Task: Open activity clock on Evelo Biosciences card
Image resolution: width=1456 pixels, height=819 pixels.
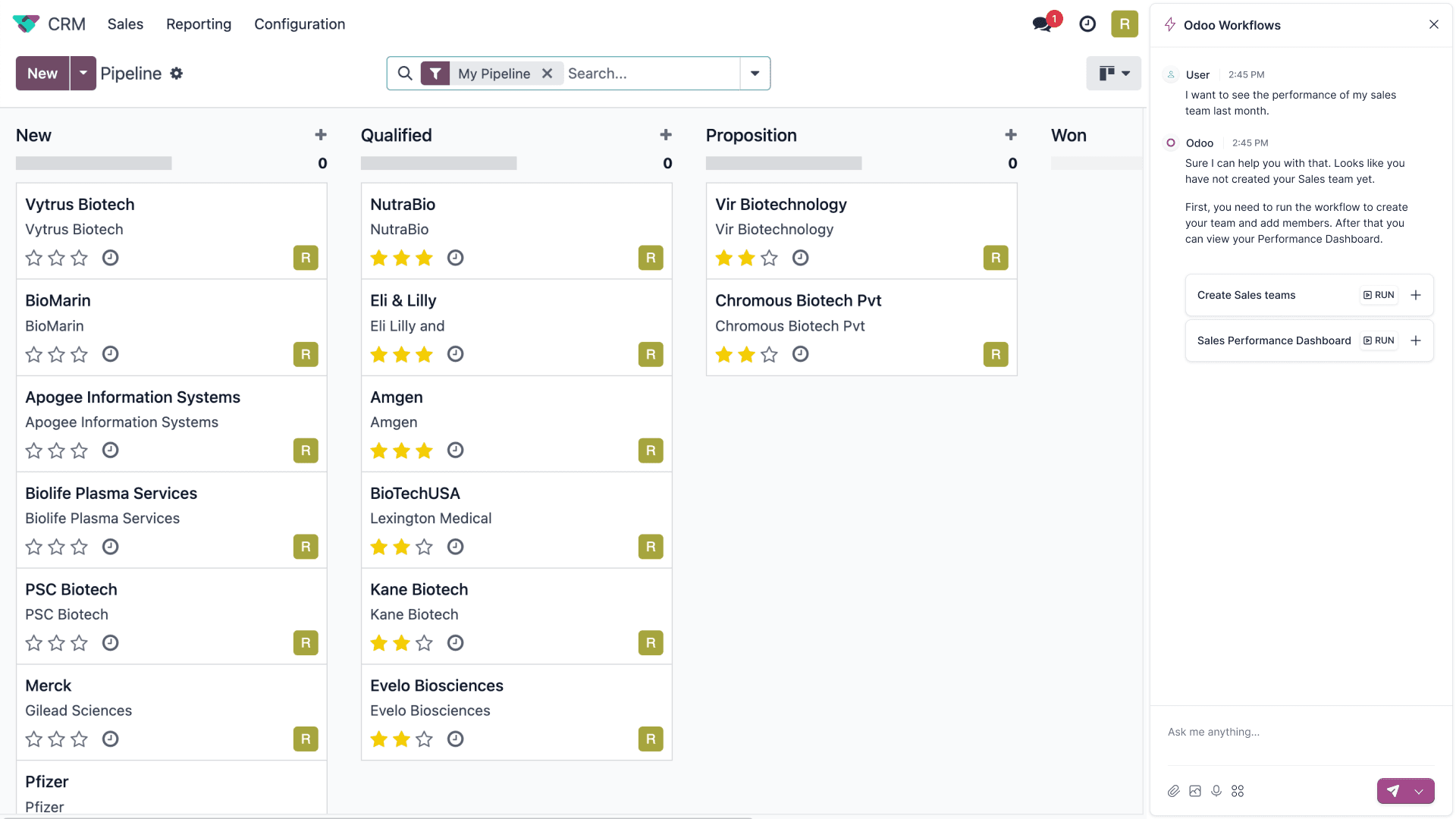Action: click(x=455, y=739)
